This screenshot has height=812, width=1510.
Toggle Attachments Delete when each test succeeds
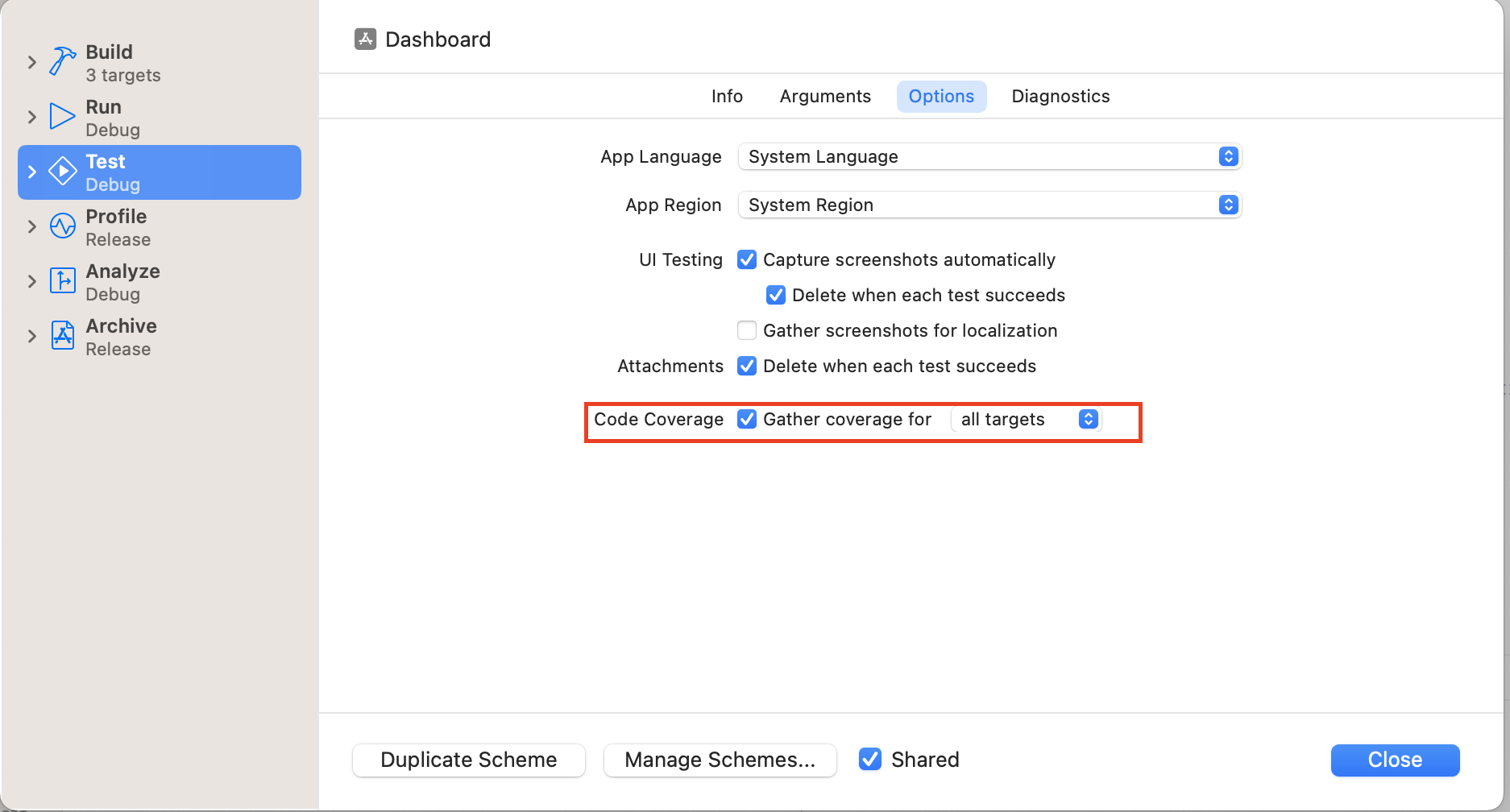point(747,366)
